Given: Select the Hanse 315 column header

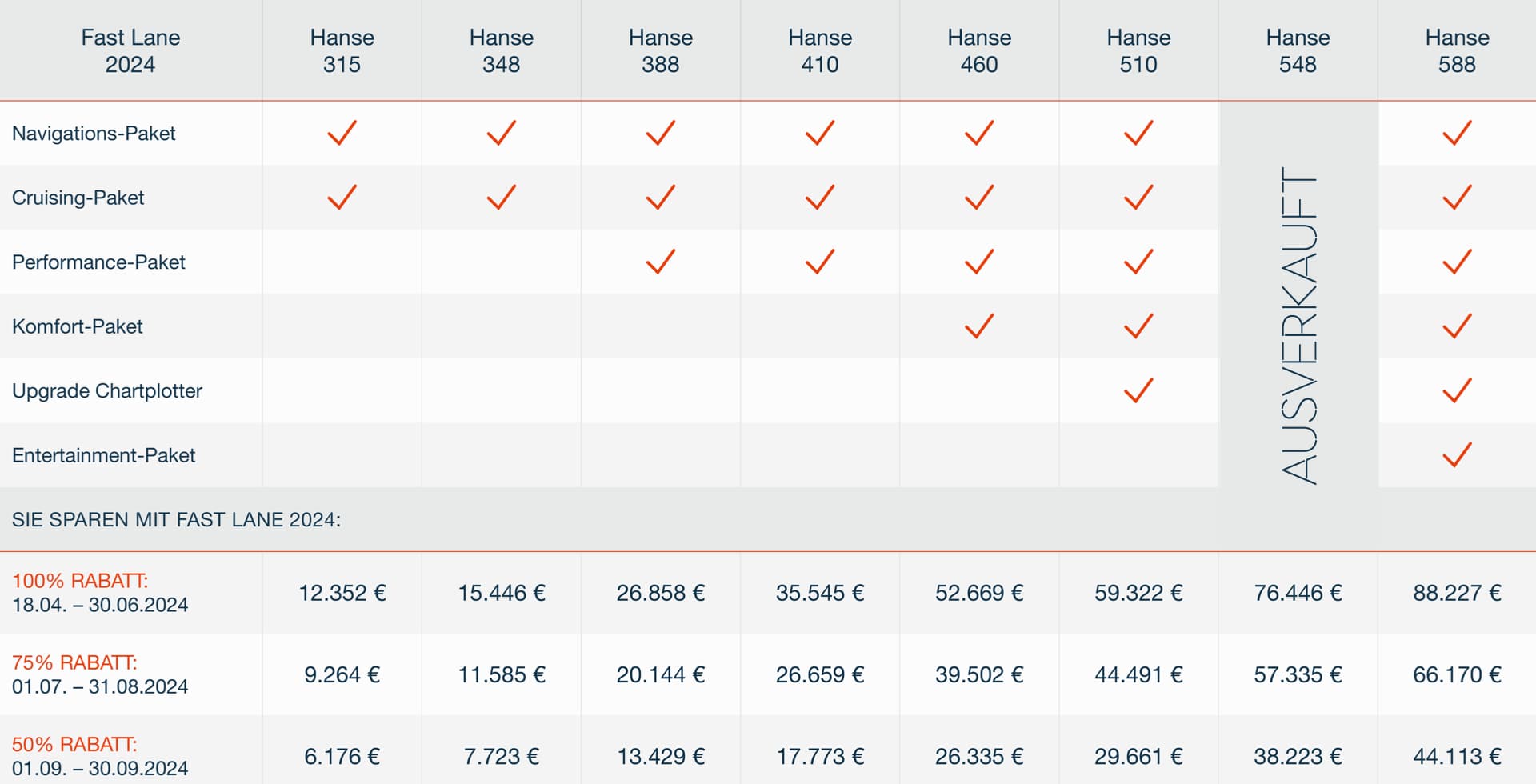Looking at the screenshot, I should point(342,50).
